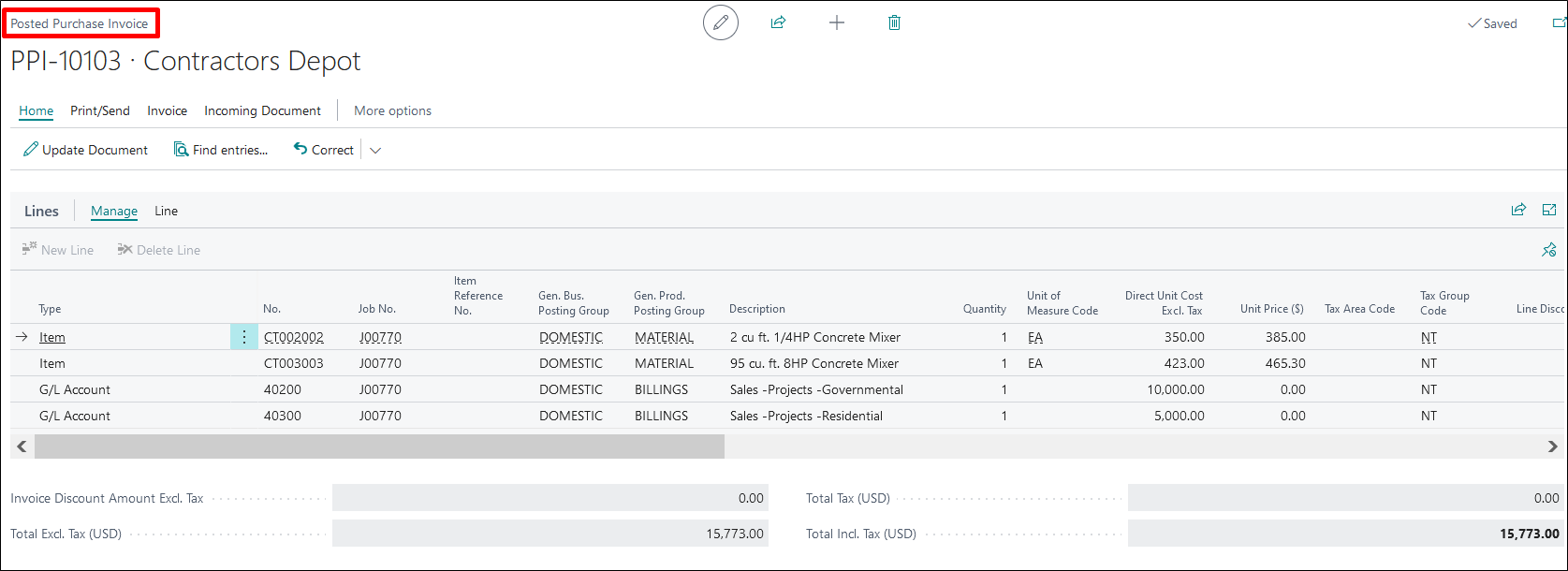Click Update Document button
The height and width of the screenshot is (571, 1568).
click(x=86, y=150)
